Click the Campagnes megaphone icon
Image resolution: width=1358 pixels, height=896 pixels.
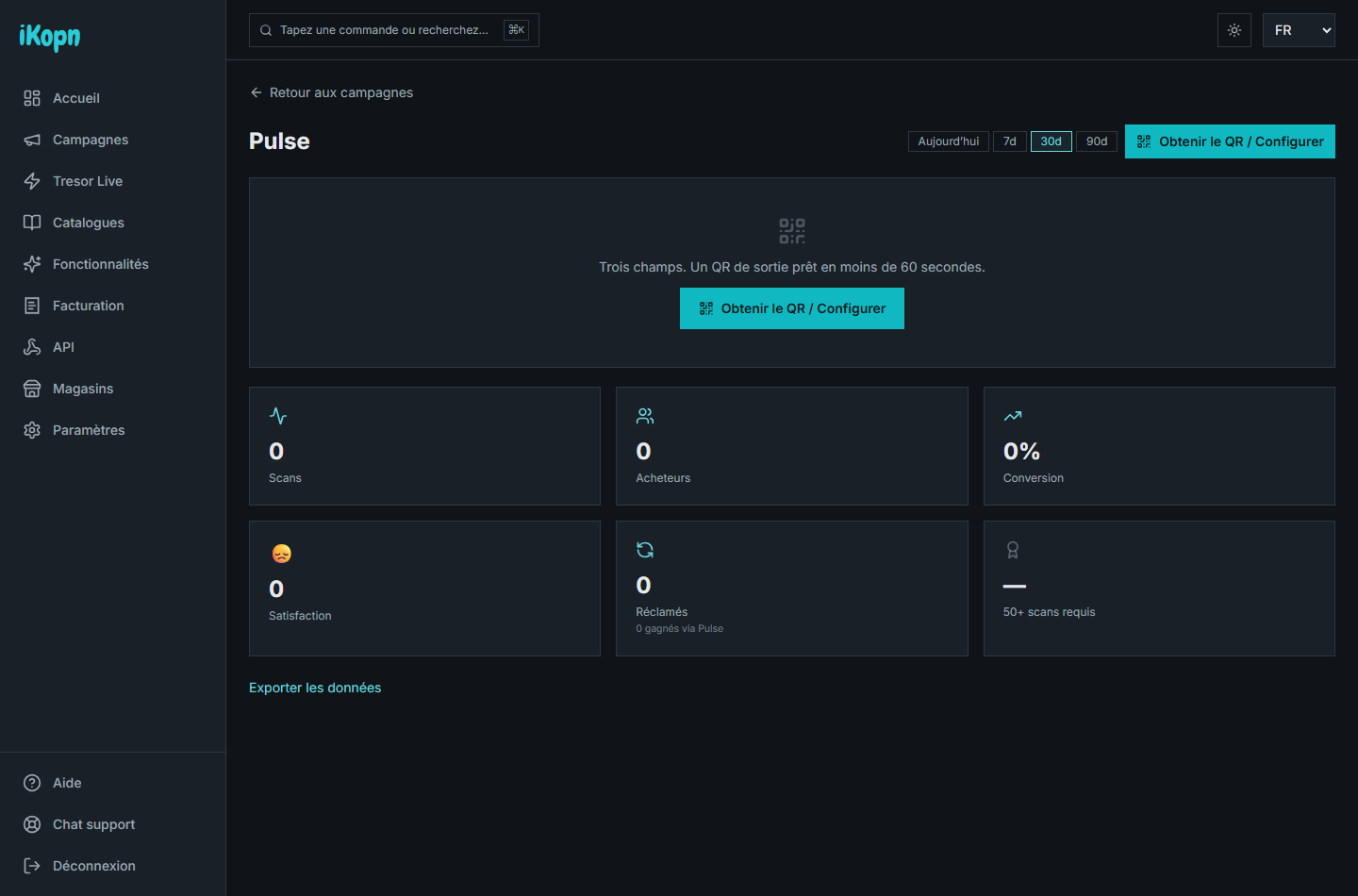[32, 140]
